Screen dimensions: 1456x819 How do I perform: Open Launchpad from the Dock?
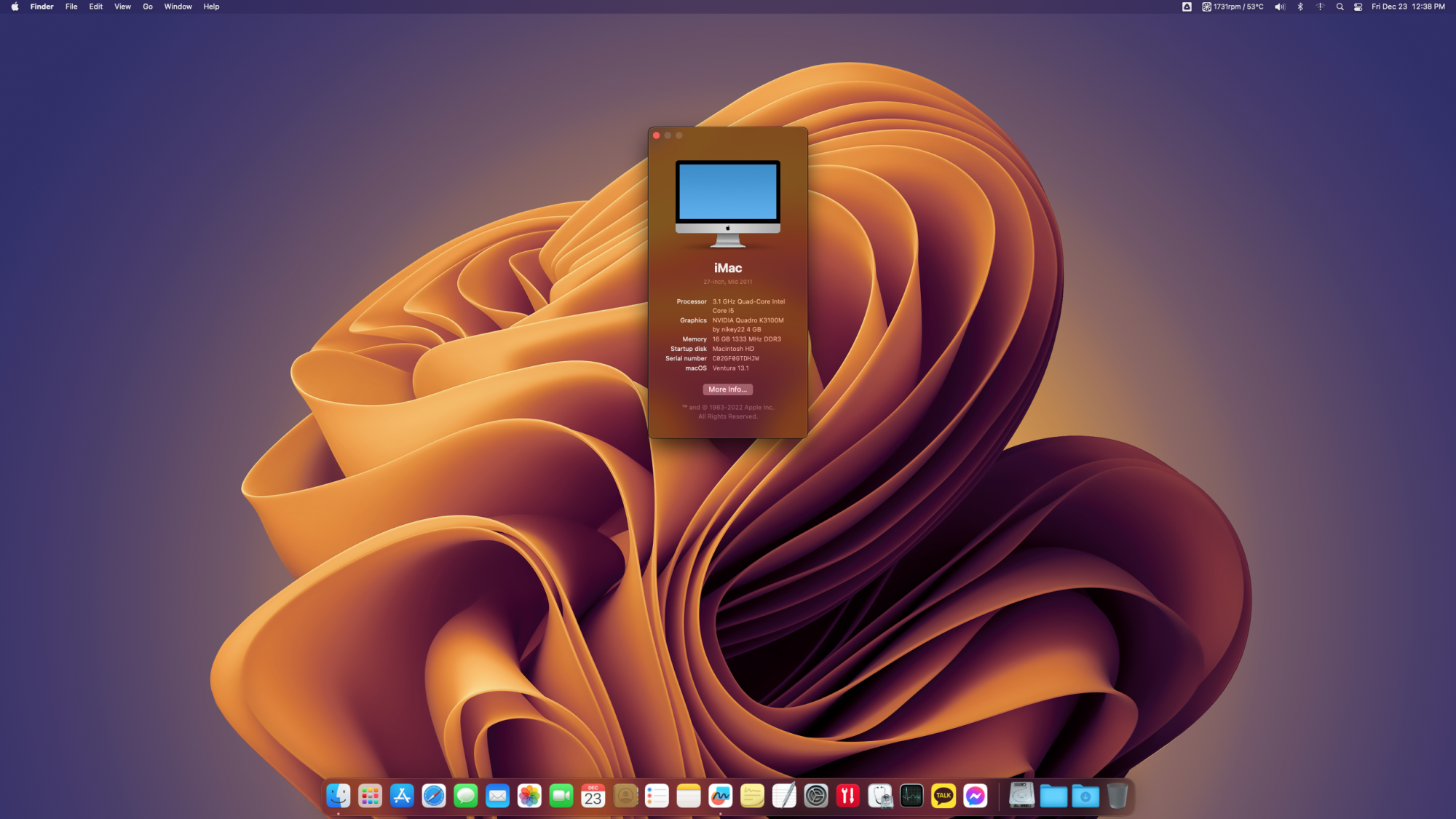370,796
